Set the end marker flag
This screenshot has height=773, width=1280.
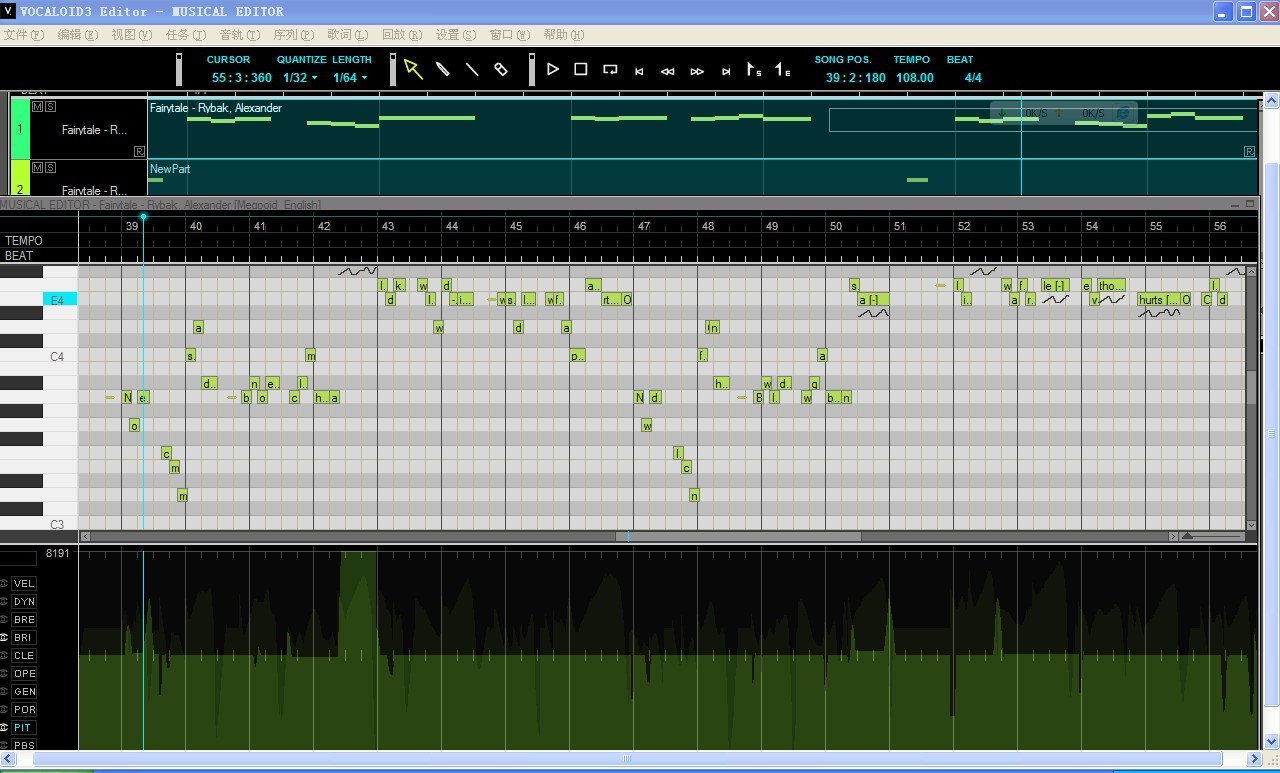(x=784, y=70)
